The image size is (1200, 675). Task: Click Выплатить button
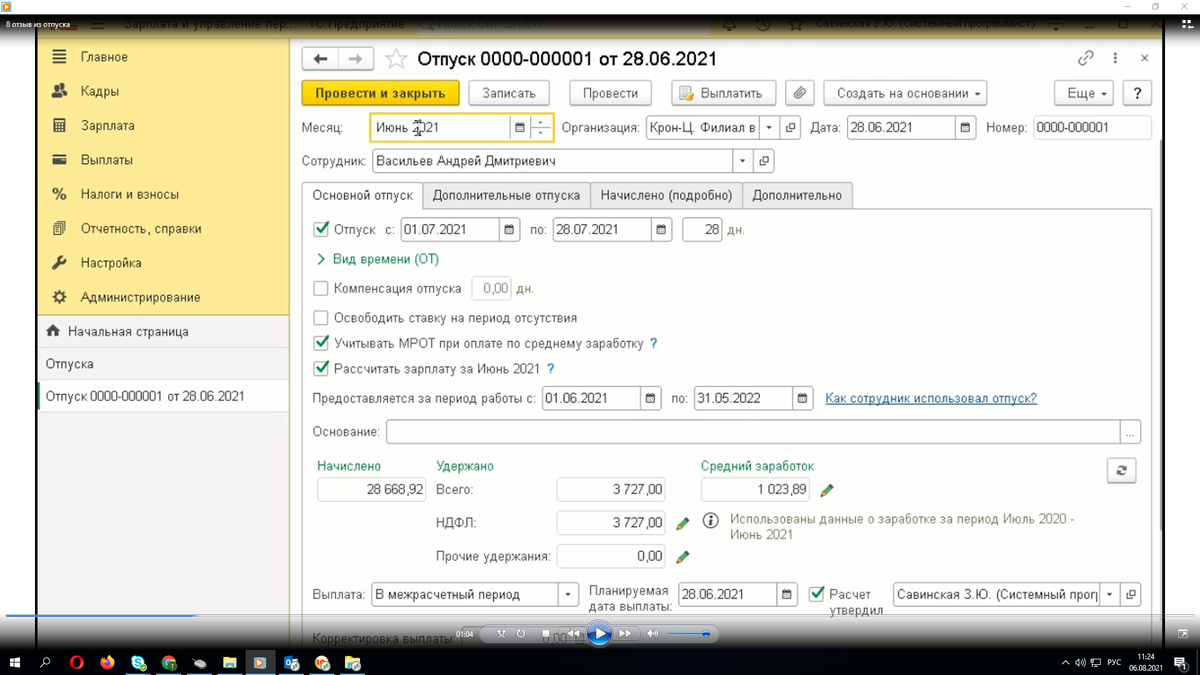click(724, 93)
